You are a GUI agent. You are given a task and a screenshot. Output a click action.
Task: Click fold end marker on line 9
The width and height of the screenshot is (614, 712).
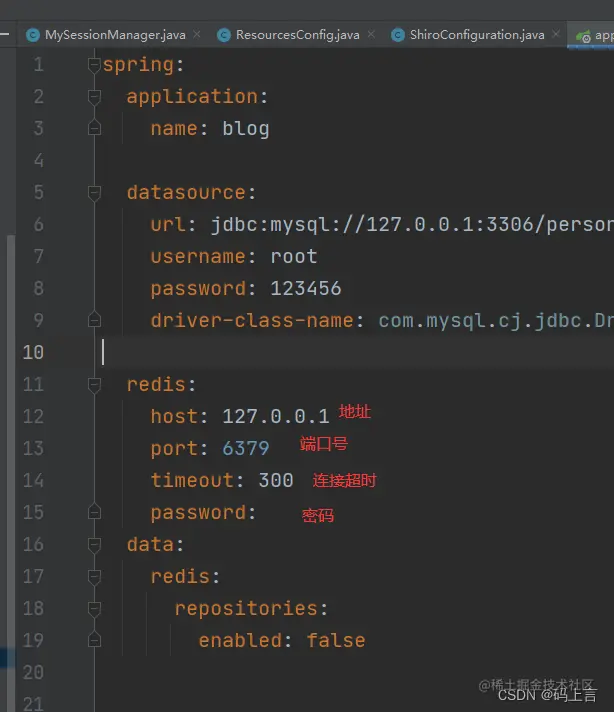coord(94,320)
